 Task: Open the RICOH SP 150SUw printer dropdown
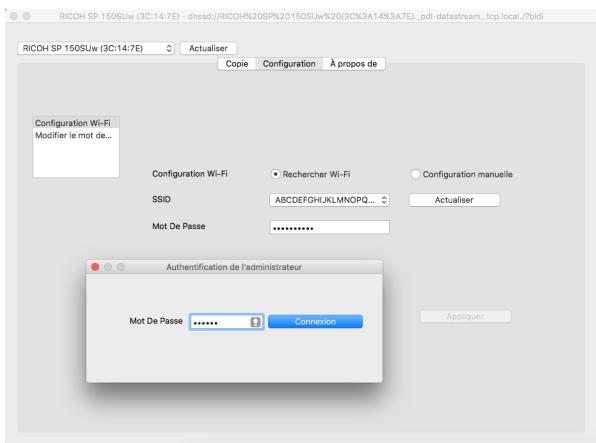point(96,48)
